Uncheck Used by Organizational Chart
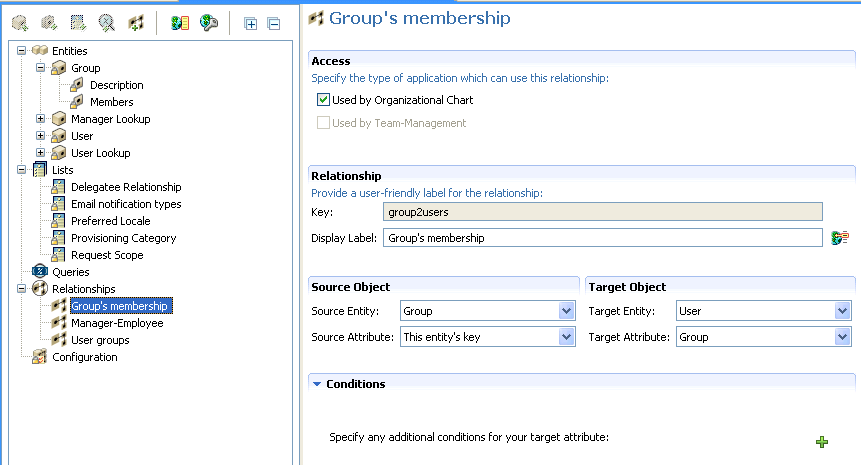This screenshot has height=465, width=861. pos(323,100)
